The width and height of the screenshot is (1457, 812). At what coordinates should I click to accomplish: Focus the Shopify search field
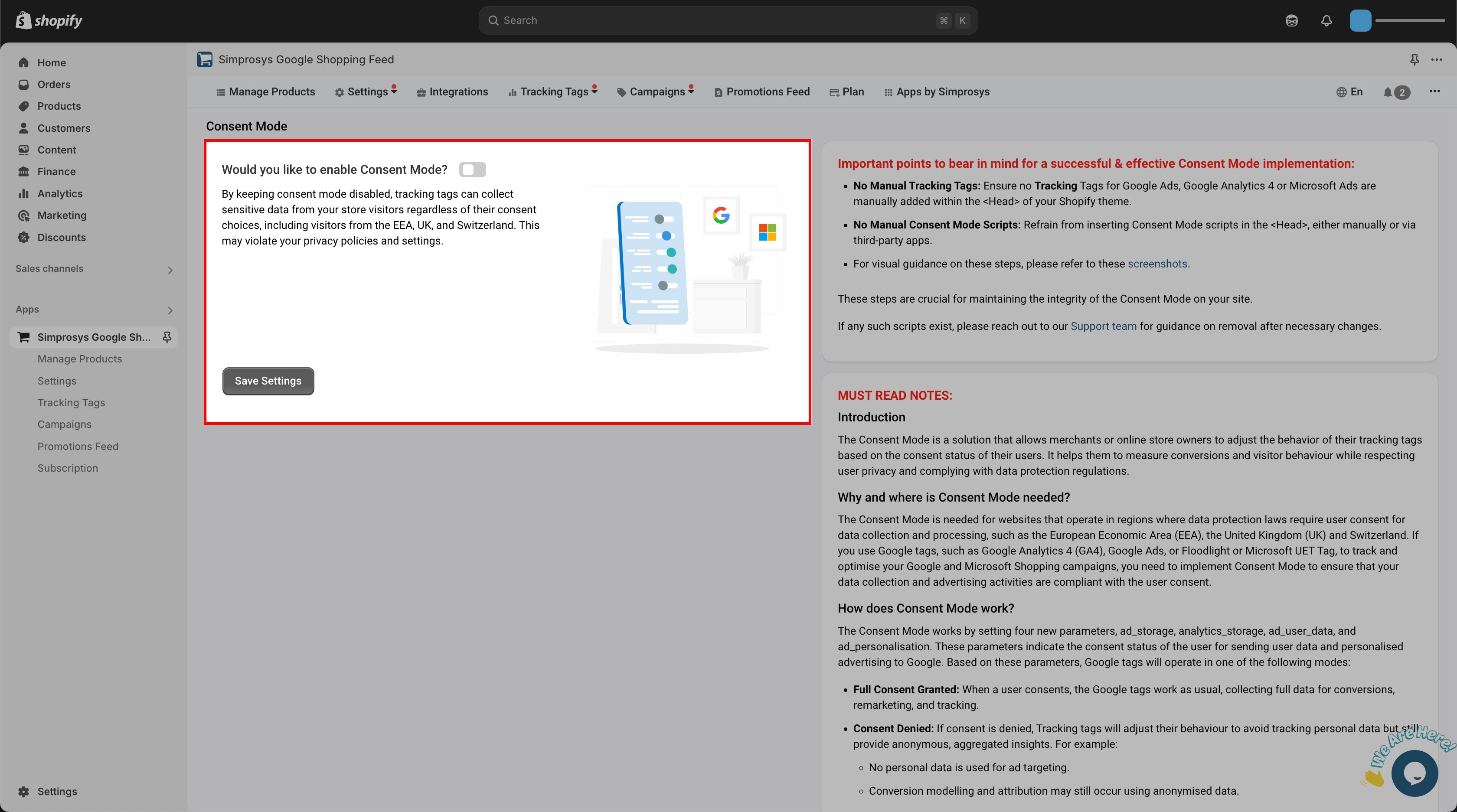[x=728, y=20]
